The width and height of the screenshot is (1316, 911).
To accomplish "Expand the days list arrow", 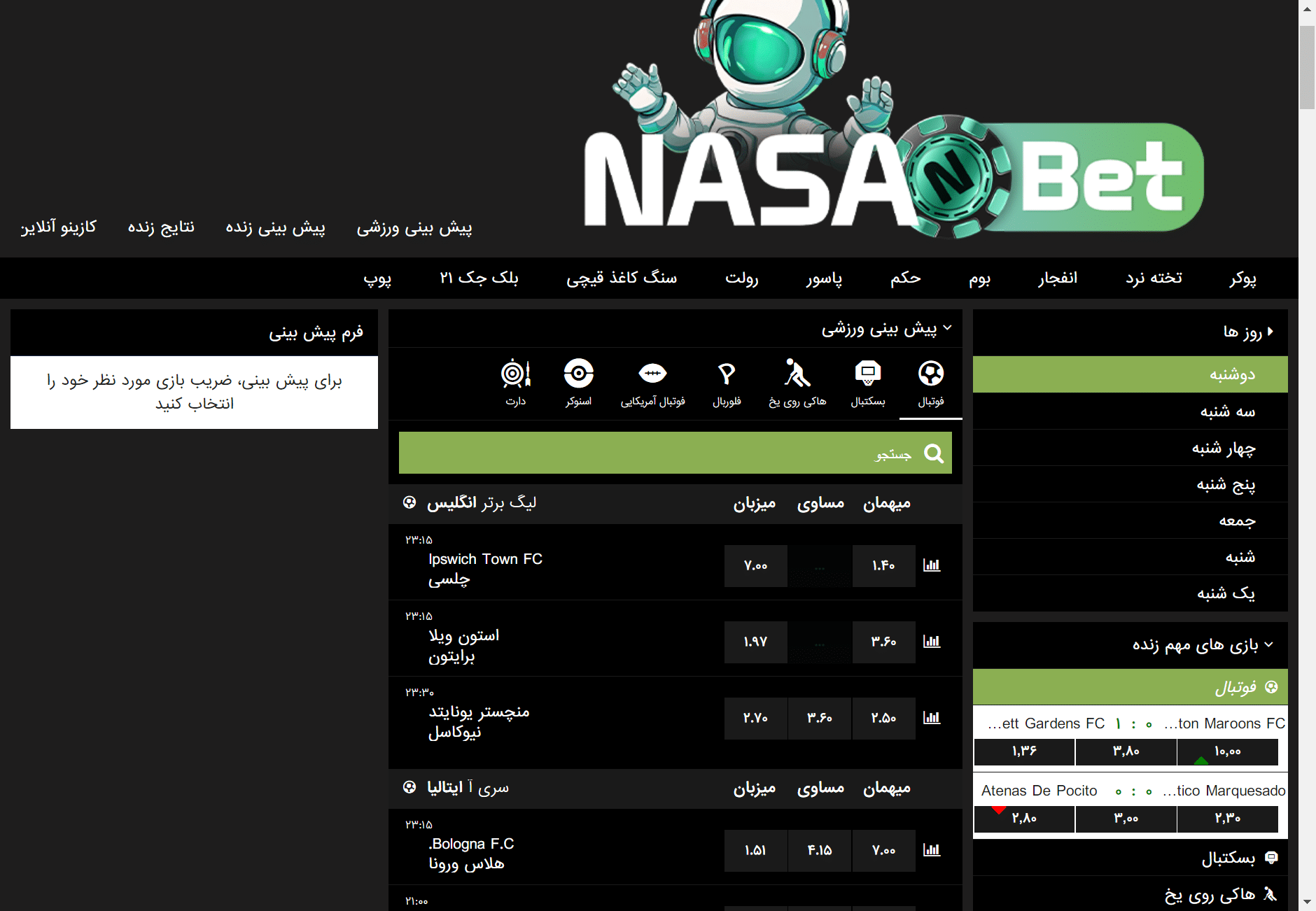I will tap(1270, 331).
